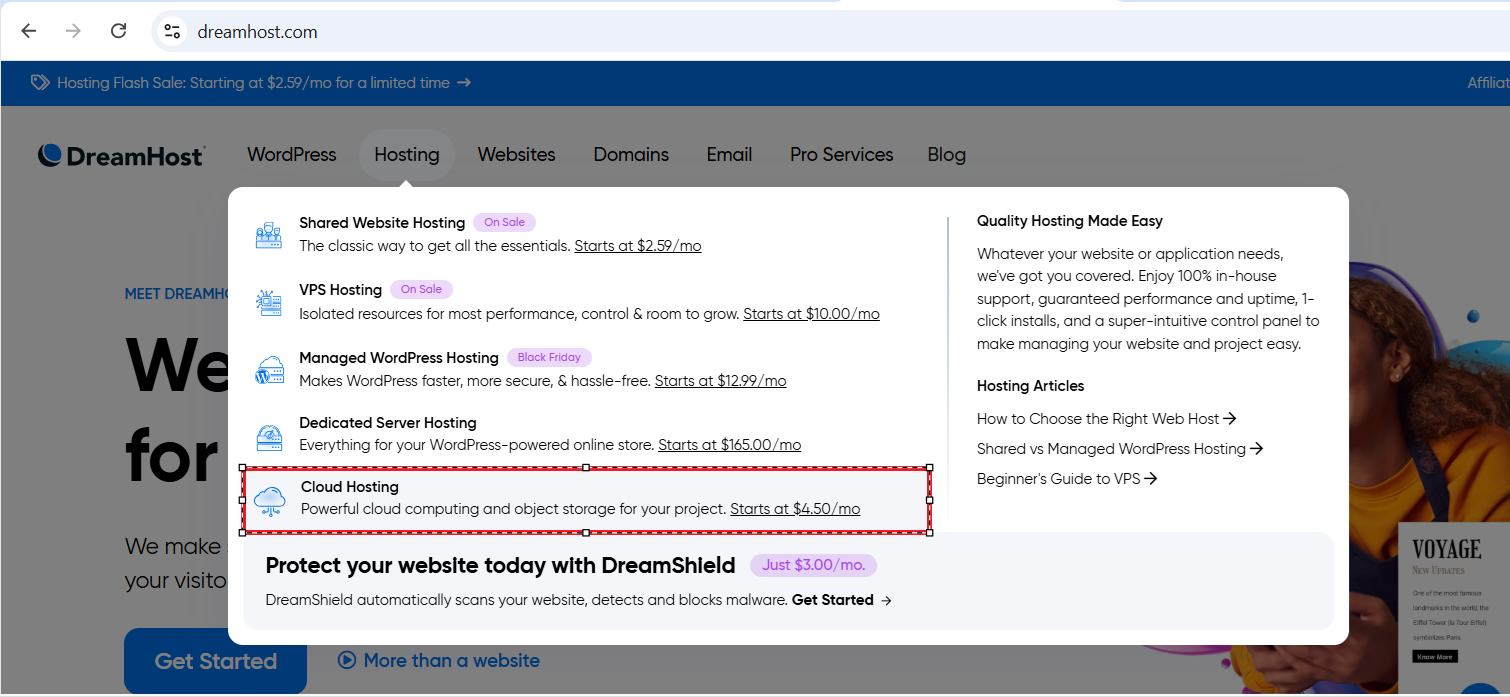This screenshot has width=1510, height=697.
Task: Open site information icon in address bar
Action: (x=172, y=31)
